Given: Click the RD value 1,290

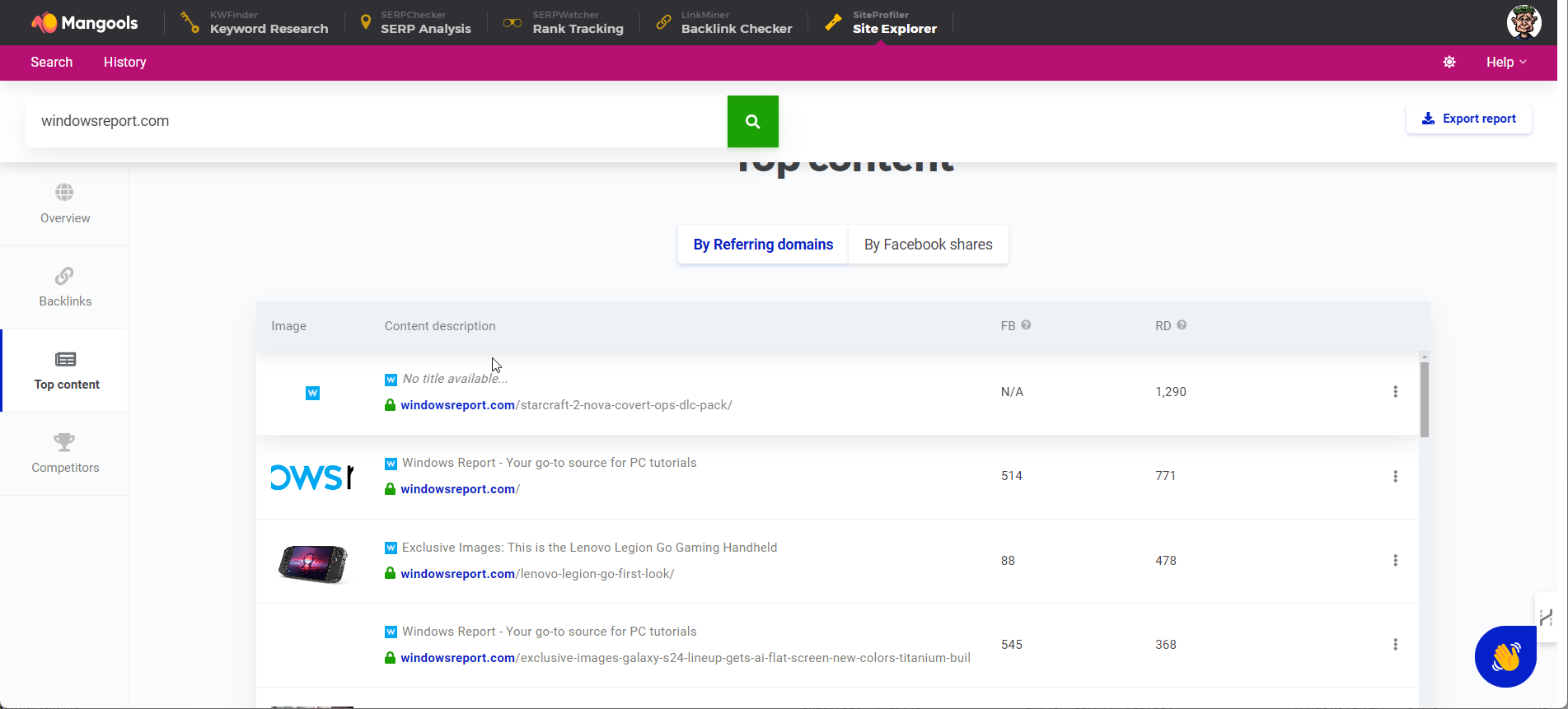Looking at the screenshot, I should click(1171, 392).
